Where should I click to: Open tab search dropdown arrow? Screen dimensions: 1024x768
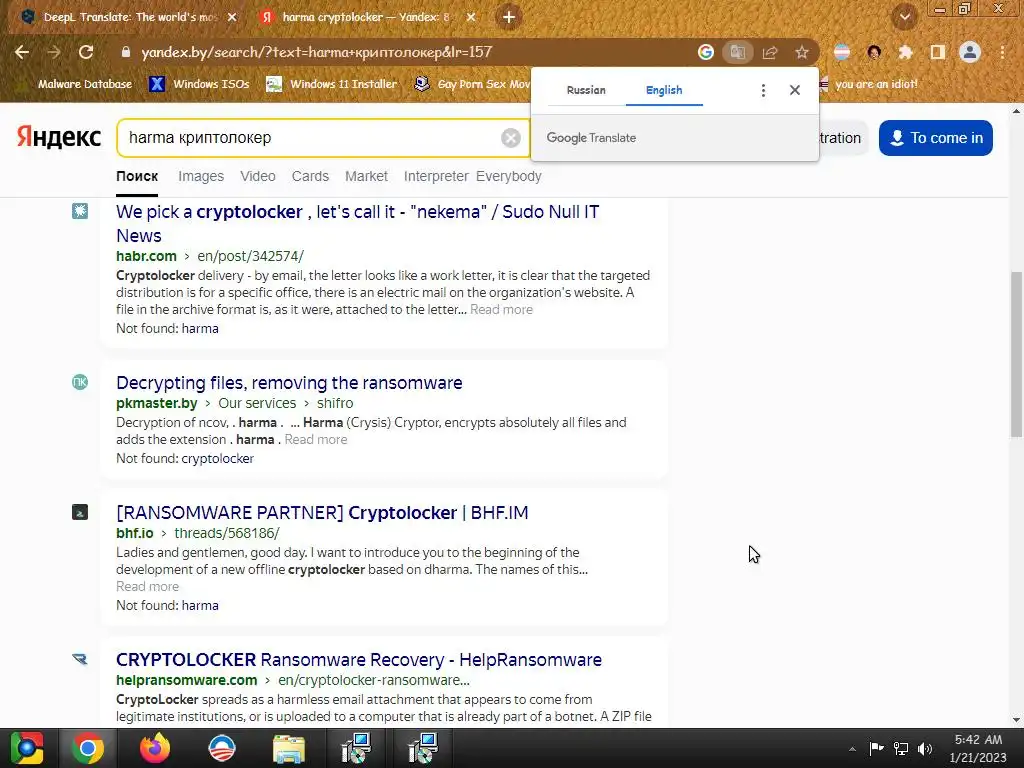904,17
